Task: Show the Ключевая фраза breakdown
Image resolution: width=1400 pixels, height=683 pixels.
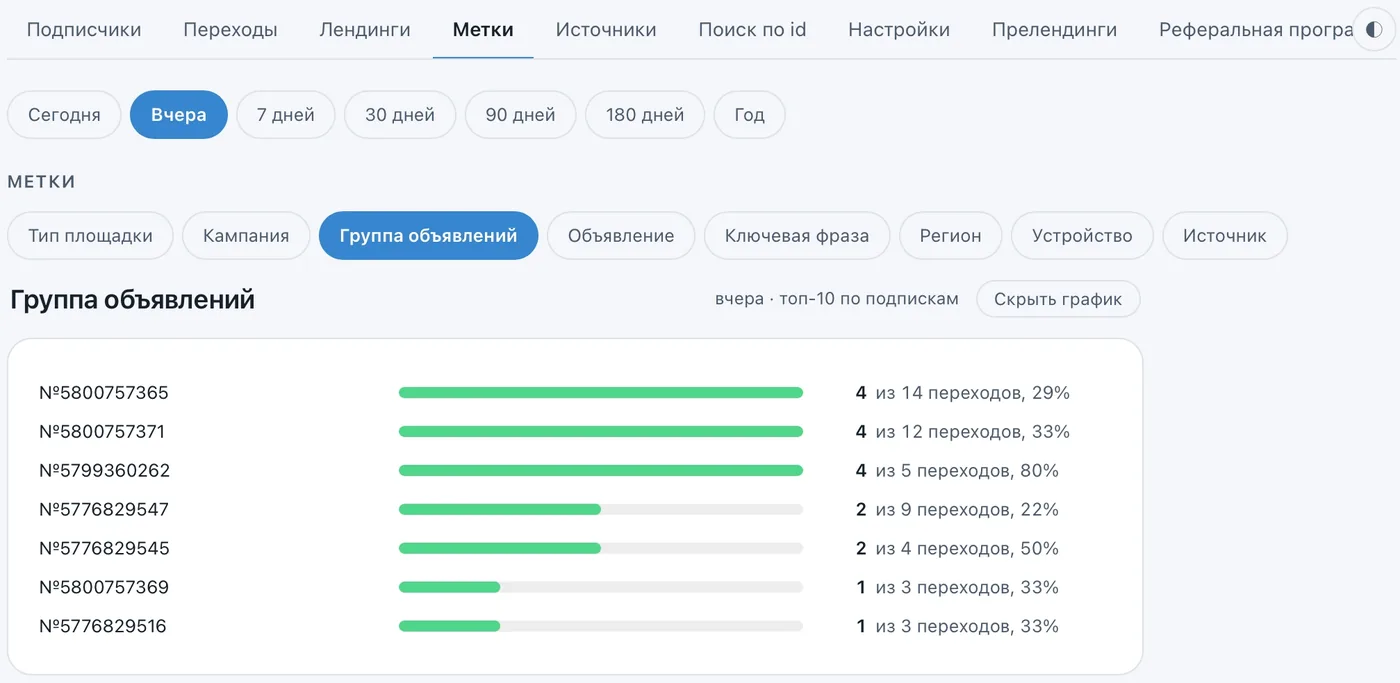Action: tap(797, 236)
